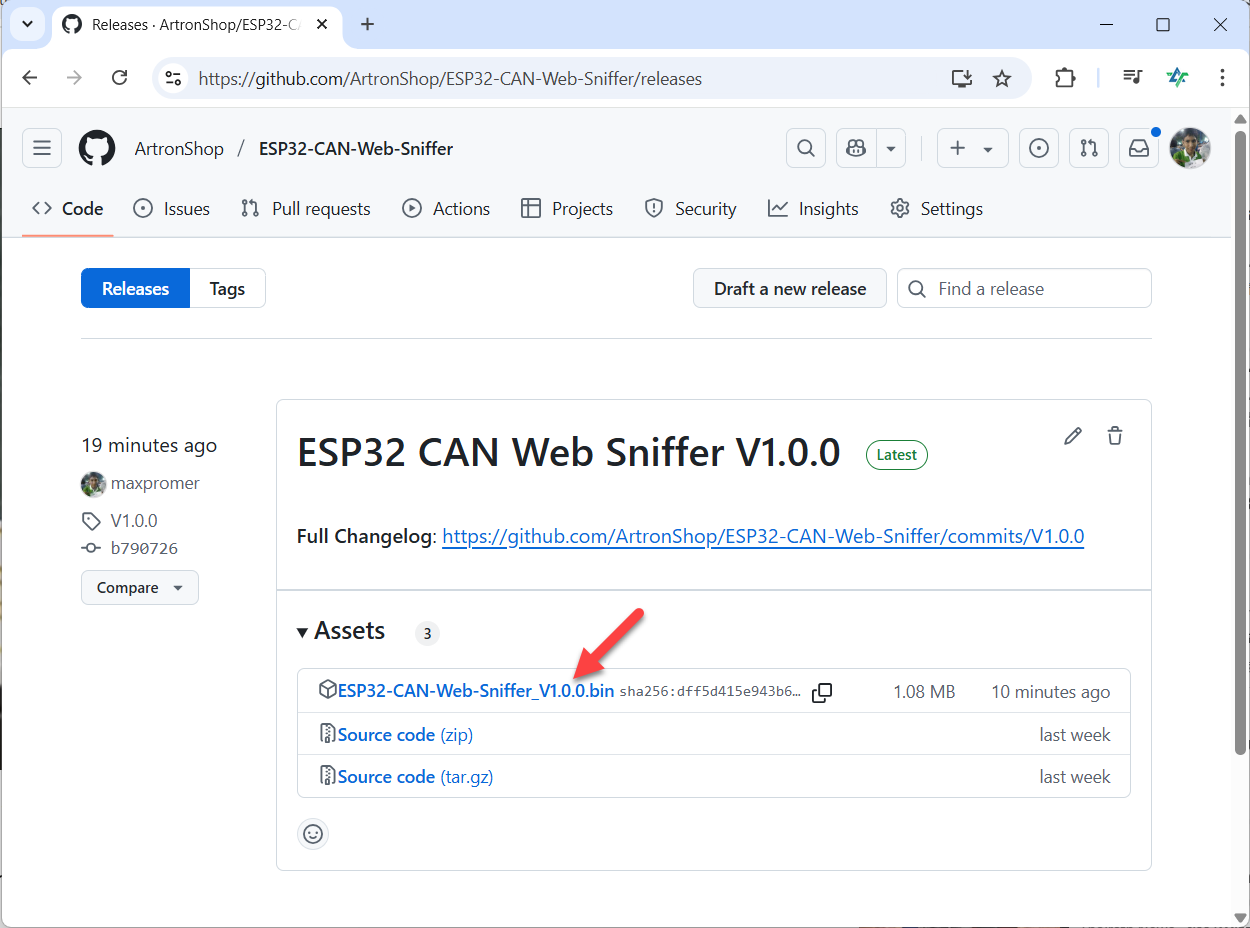Download Source code (zip)

pos(405,735)
